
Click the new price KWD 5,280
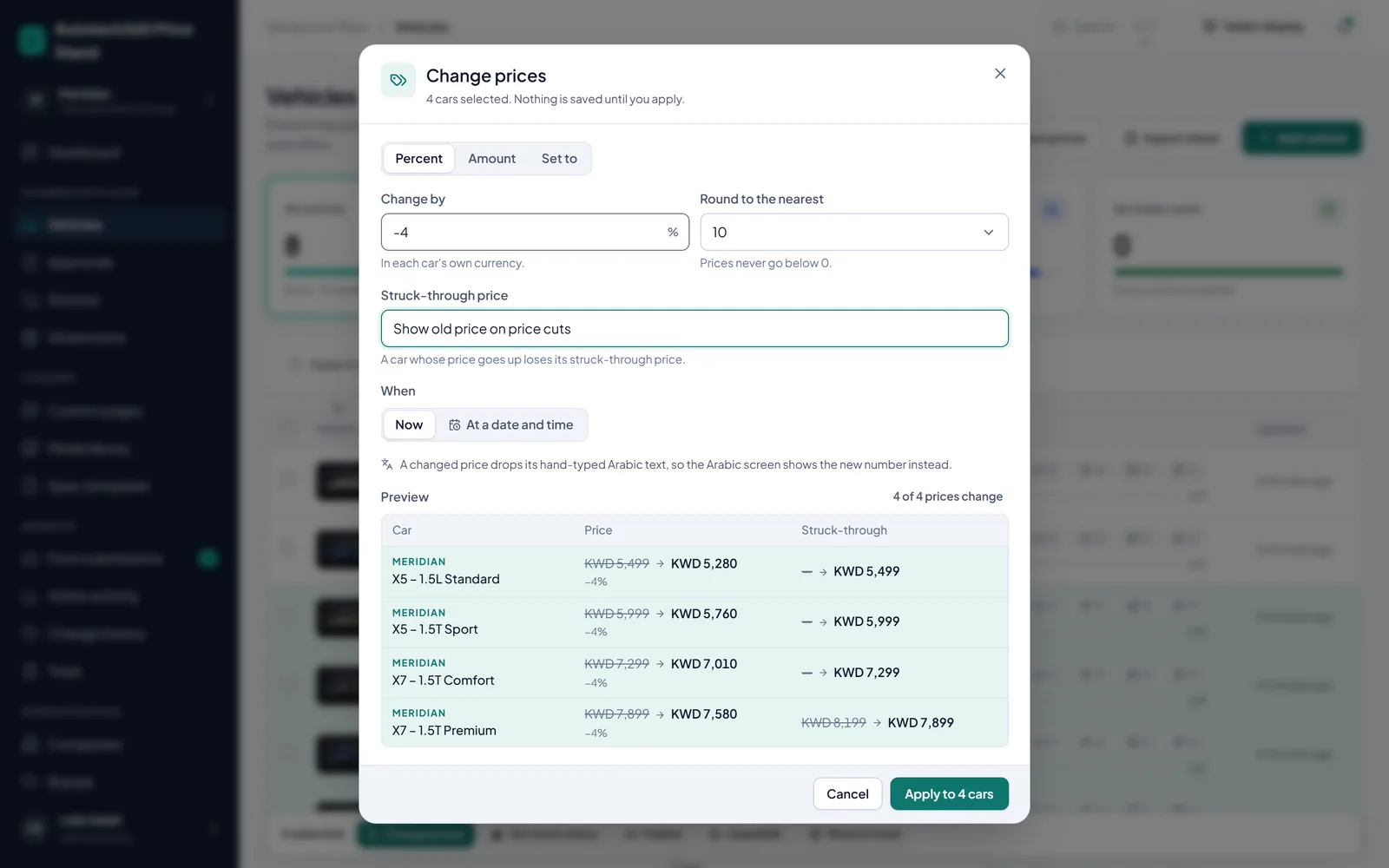(x=704, y=563)
